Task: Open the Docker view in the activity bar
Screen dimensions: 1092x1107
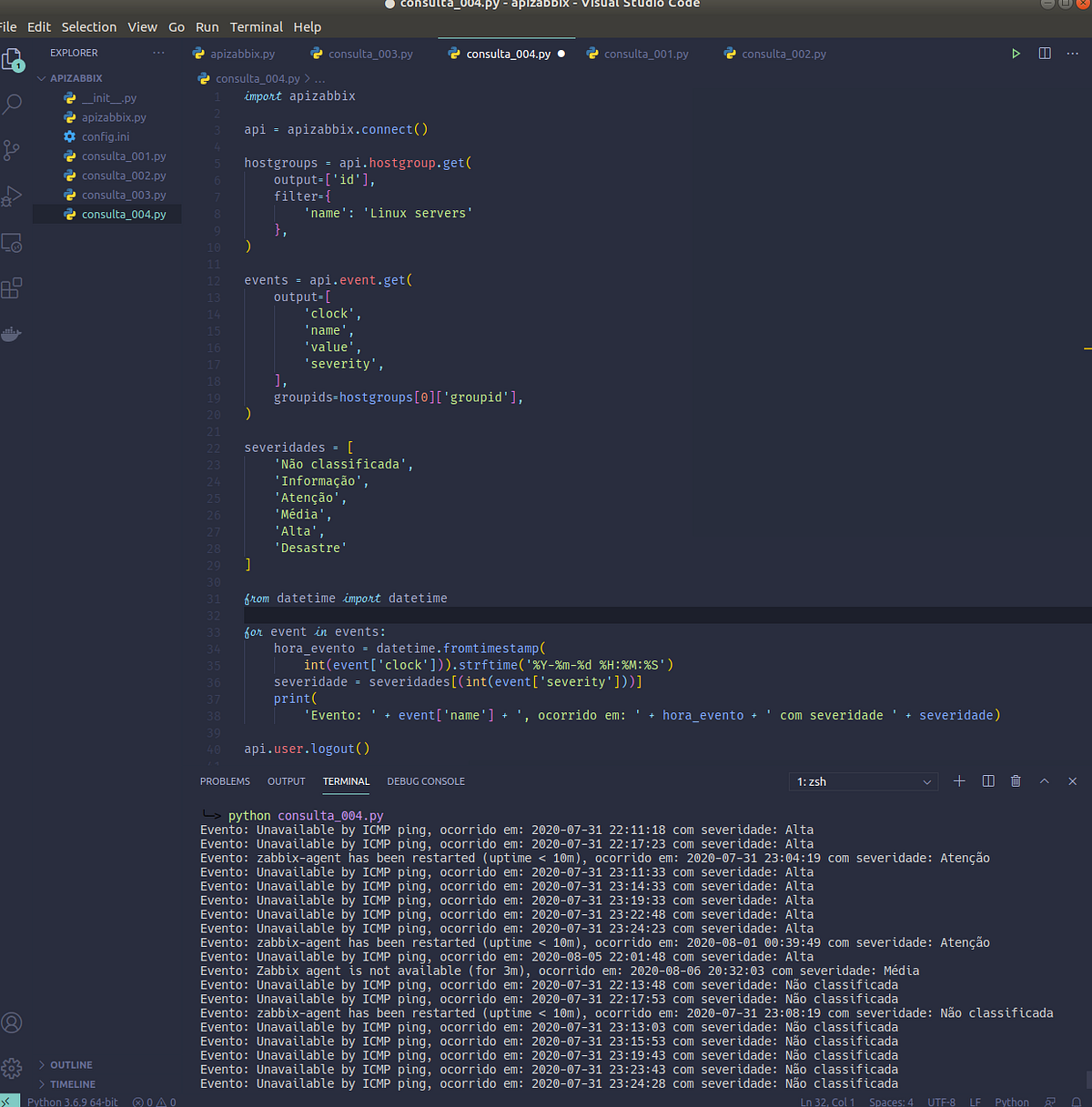Action: coord(13,333)
